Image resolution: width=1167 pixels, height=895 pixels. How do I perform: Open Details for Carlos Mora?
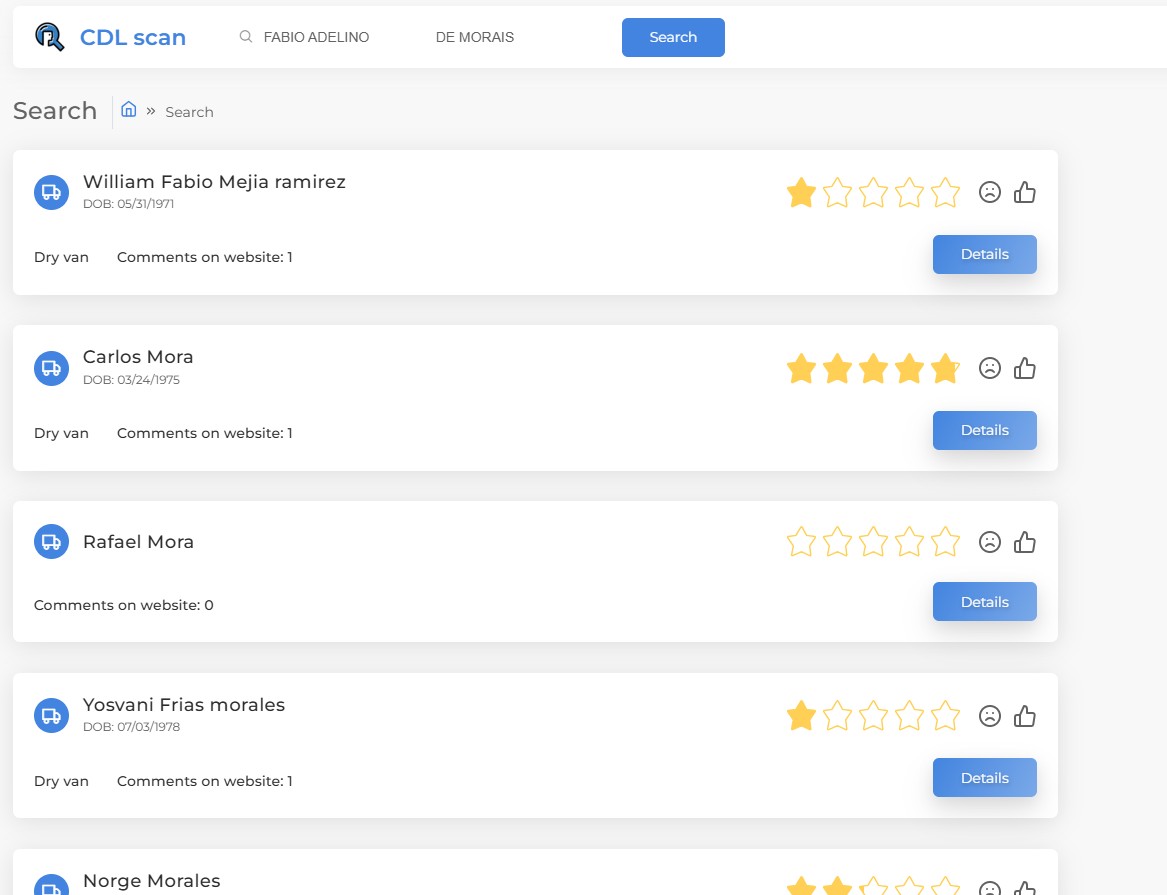[x=984, y=430]
